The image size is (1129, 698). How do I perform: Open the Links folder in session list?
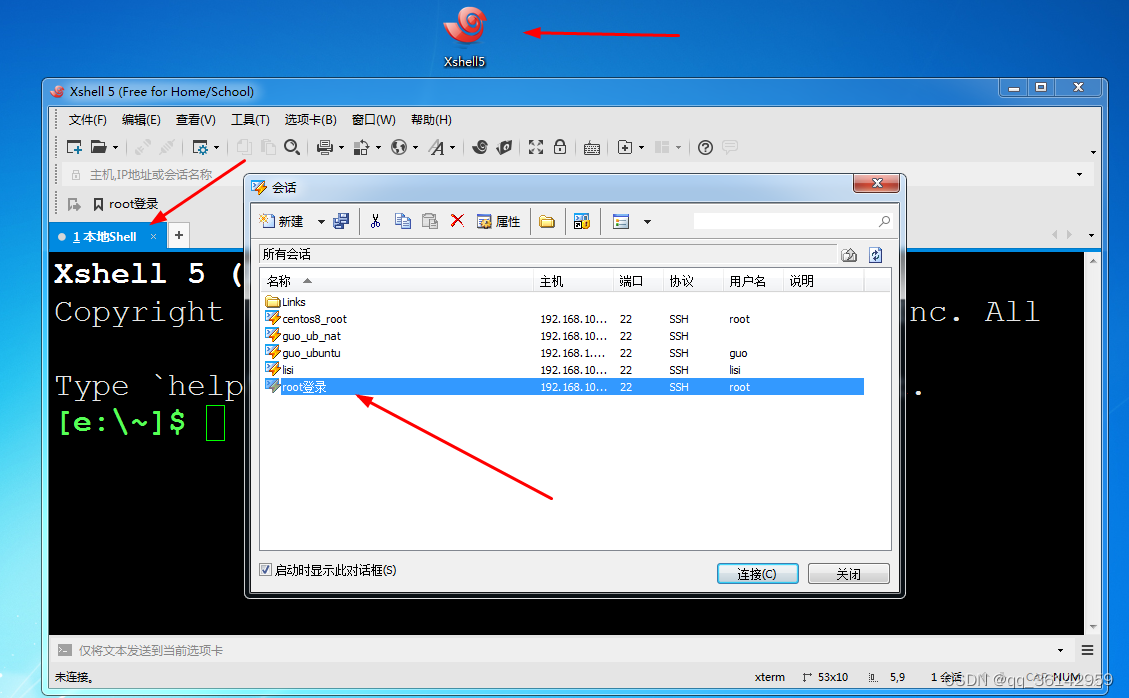click(286, 302)
